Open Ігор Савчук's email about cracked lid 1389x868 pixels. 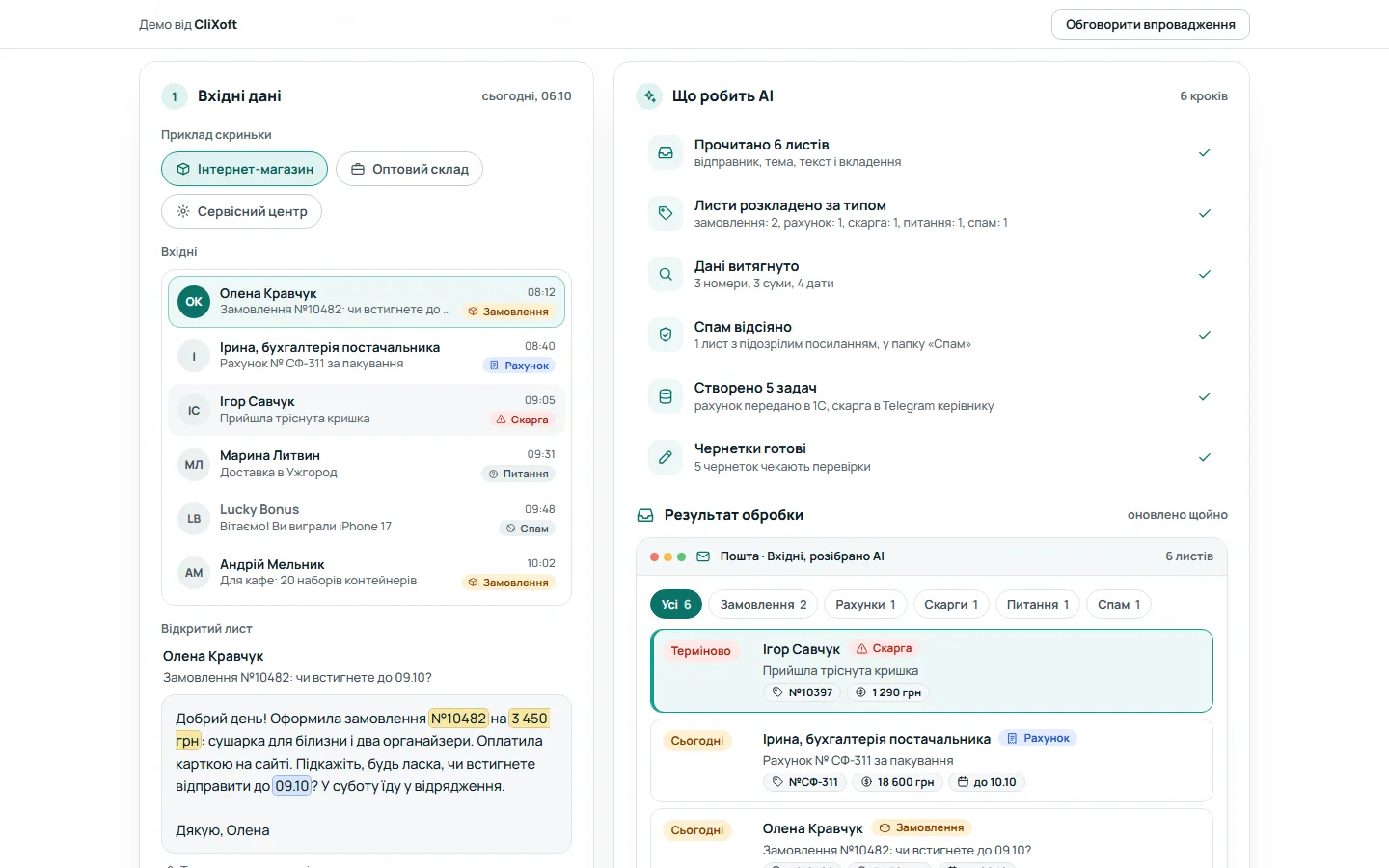click(x=367, y=410)
